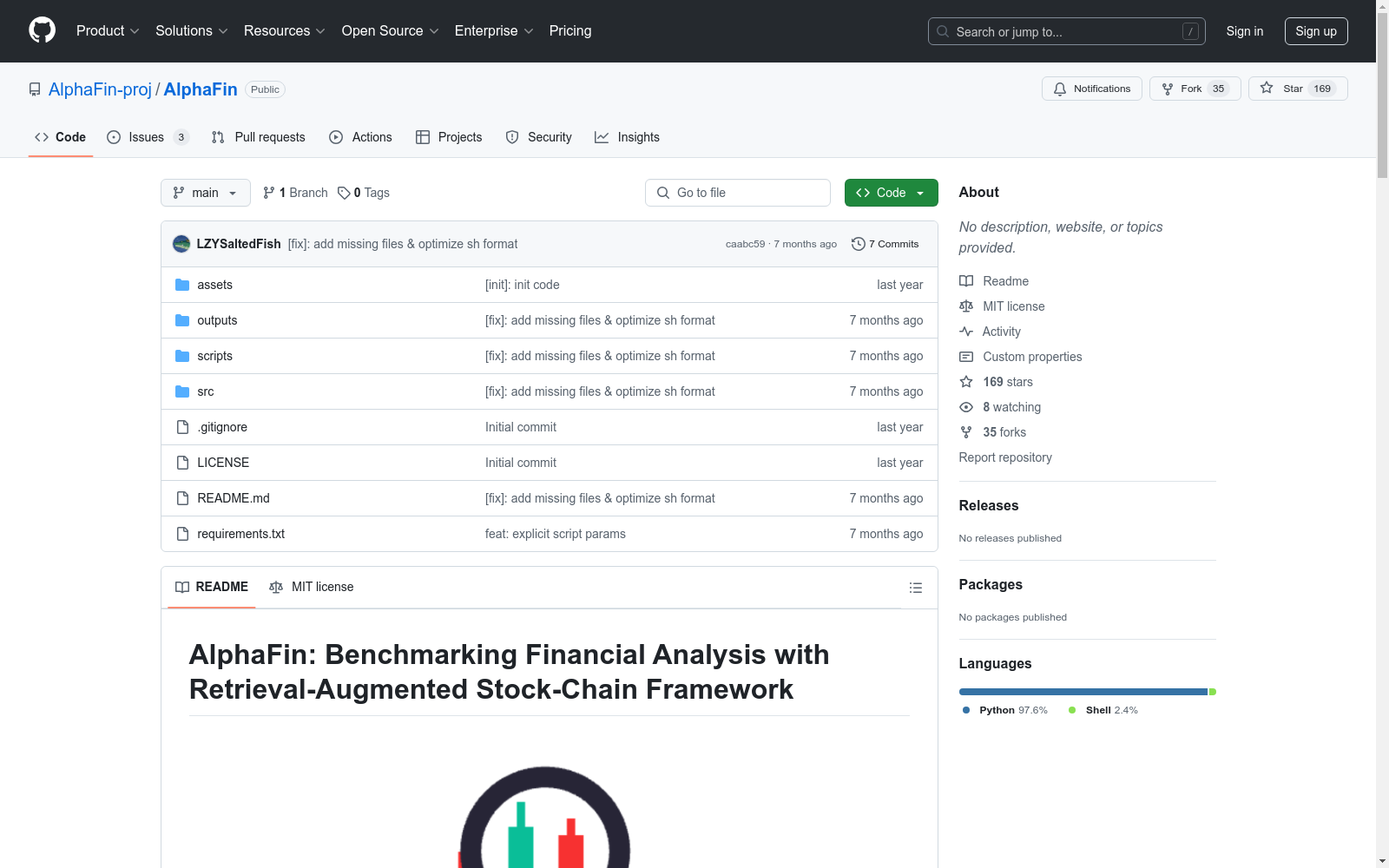Image resolution: width=1389 pixels, height=868 pixels.
Task: Open the GitHub logo homepage
Action: pyautogui.click(x=42, y=30)
